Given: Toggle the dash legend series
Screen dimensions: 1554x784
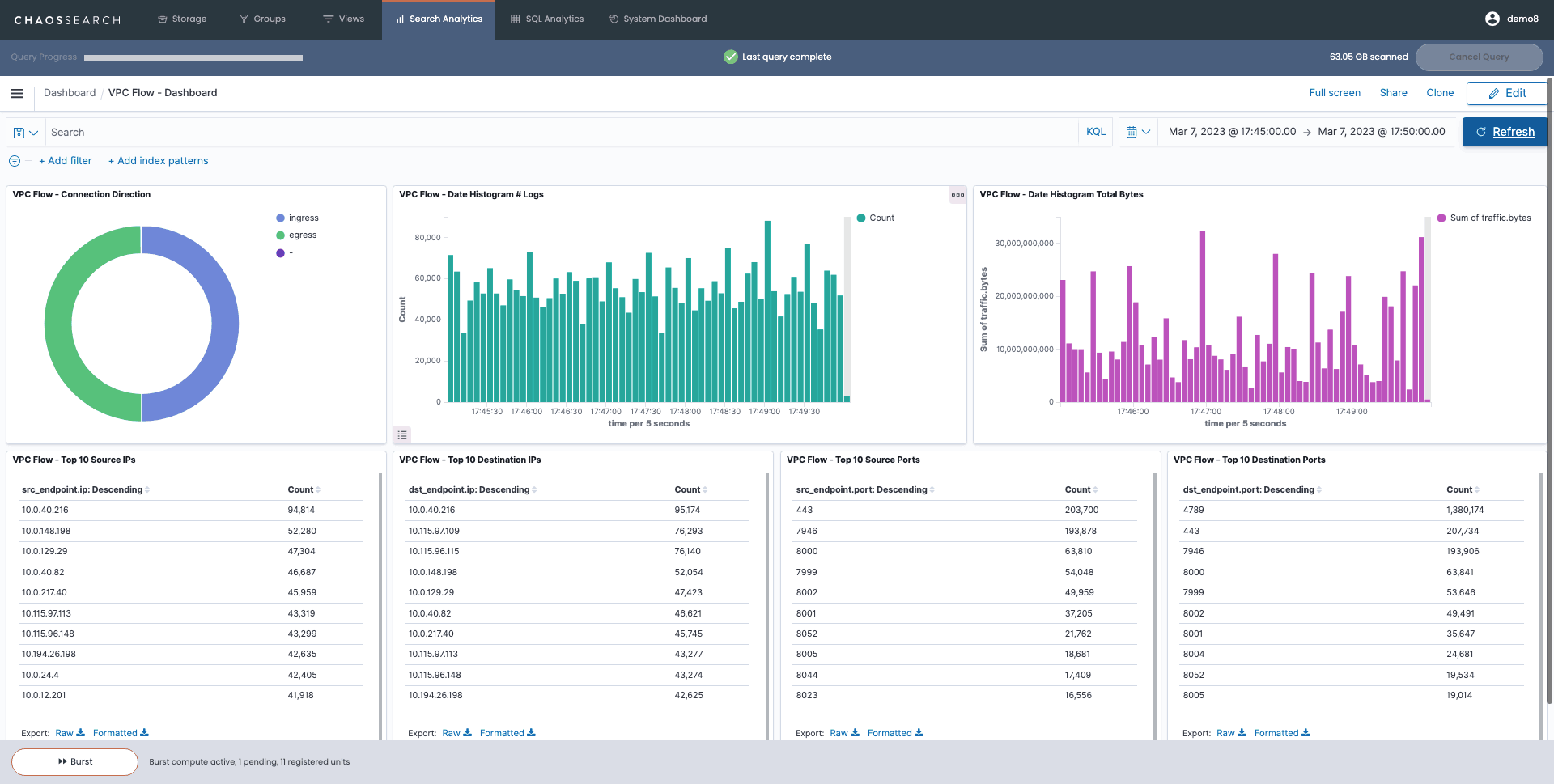Looking at the screenshot, I should pos(285,253).
